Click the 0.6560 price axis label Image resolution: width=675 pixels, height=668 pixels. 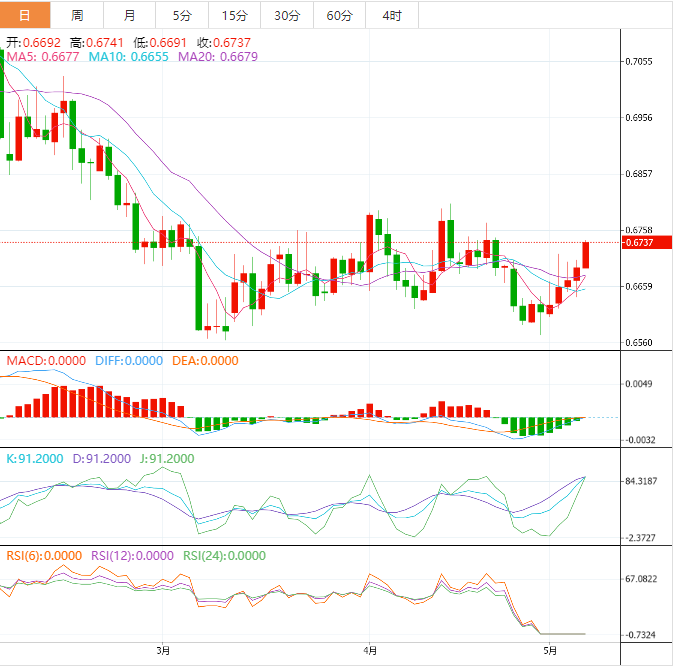(639, 343)
